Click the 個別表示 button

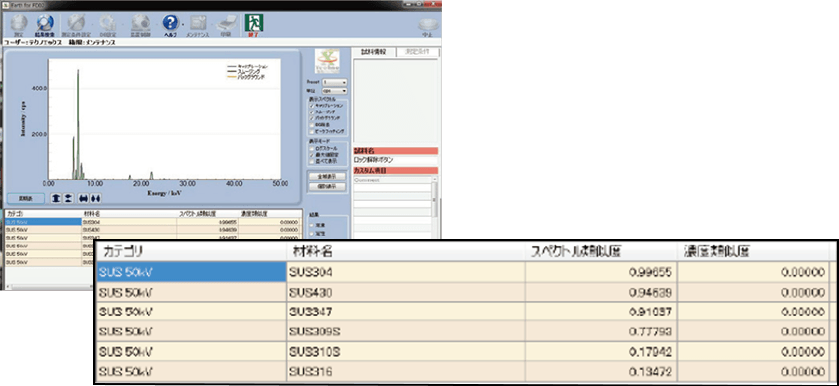(x=326, y=186)
